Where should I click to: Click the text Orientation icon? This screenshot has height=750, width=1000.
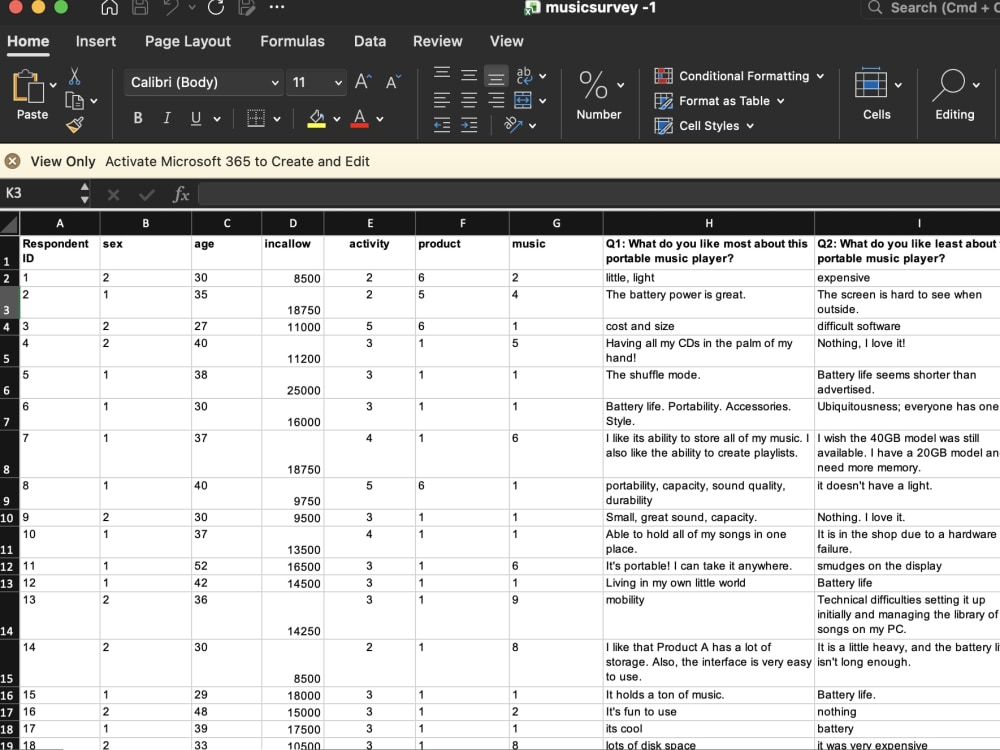(513, 124)
